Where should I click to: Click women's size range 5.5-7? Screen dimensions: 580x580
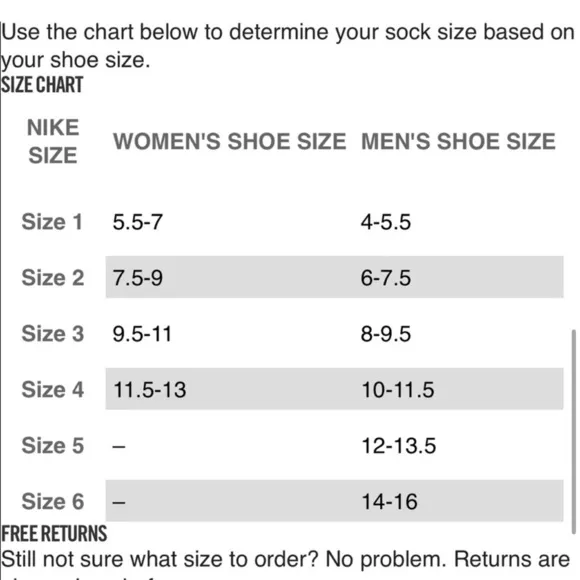(x=138, y=222)
